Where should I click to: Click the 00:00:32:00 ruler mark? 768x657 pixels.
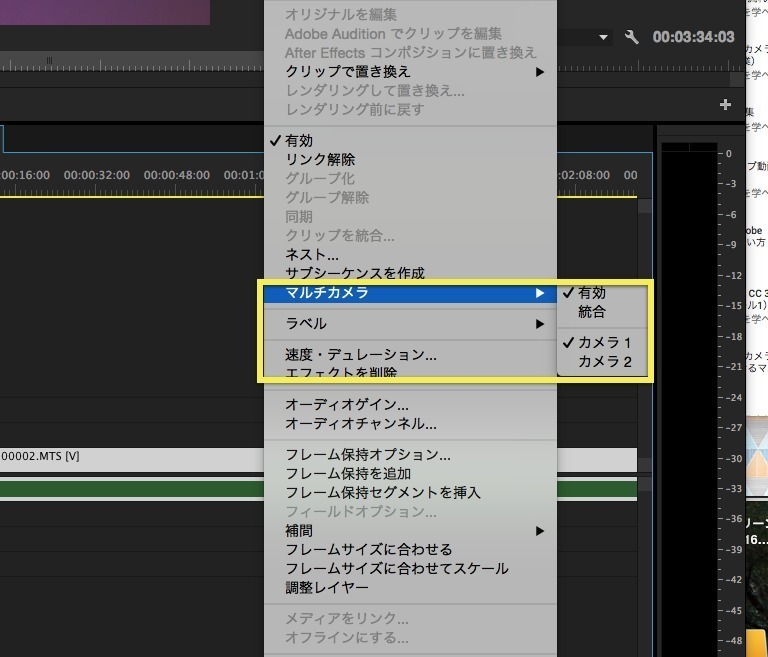pyautogui.click(x=96, y=175)
